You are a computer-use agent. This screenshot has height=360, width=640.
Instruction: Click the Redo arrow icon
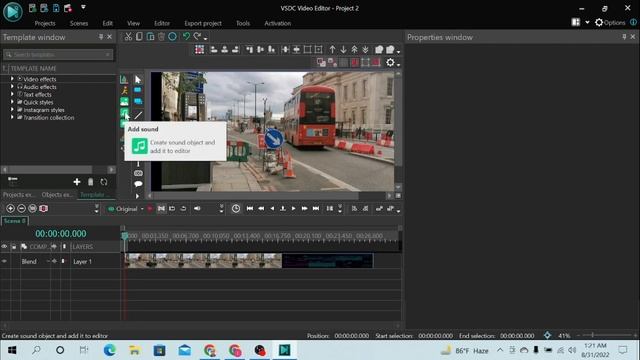pos(198,37)
